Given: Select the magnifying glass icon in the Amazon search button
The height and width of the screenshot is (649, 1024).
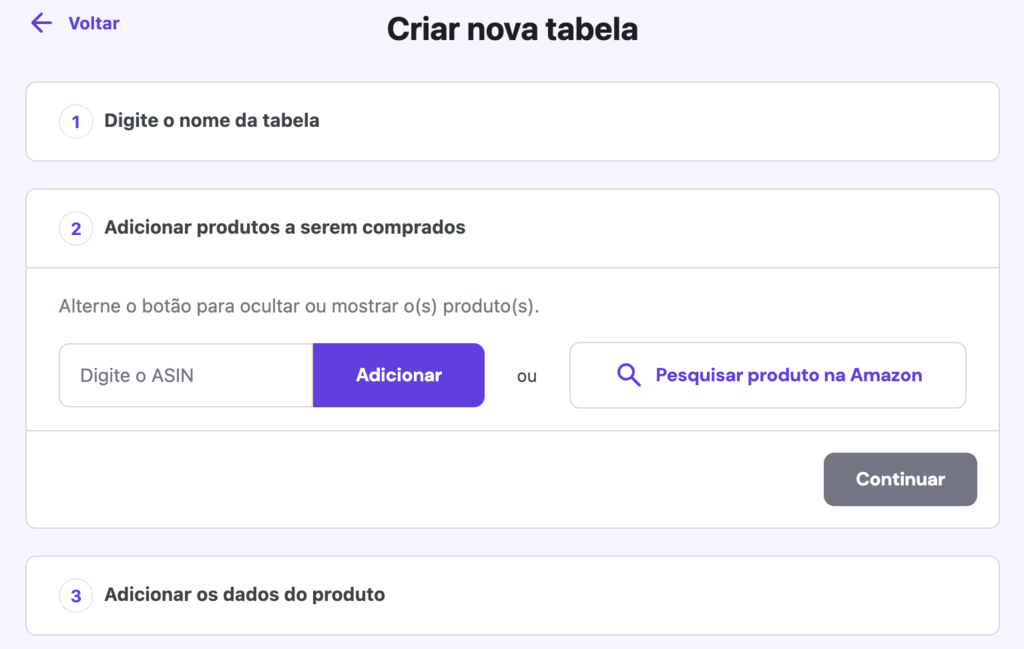Looking at the screenshot, I should pyautogui.click(x=628, y=375).
